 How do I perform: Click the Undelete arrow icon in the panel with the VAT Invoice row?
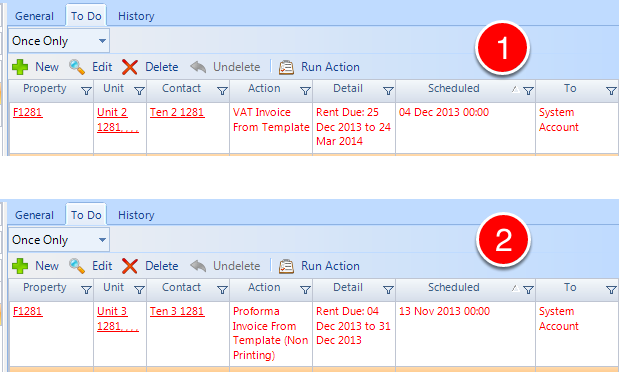(198, 67)
